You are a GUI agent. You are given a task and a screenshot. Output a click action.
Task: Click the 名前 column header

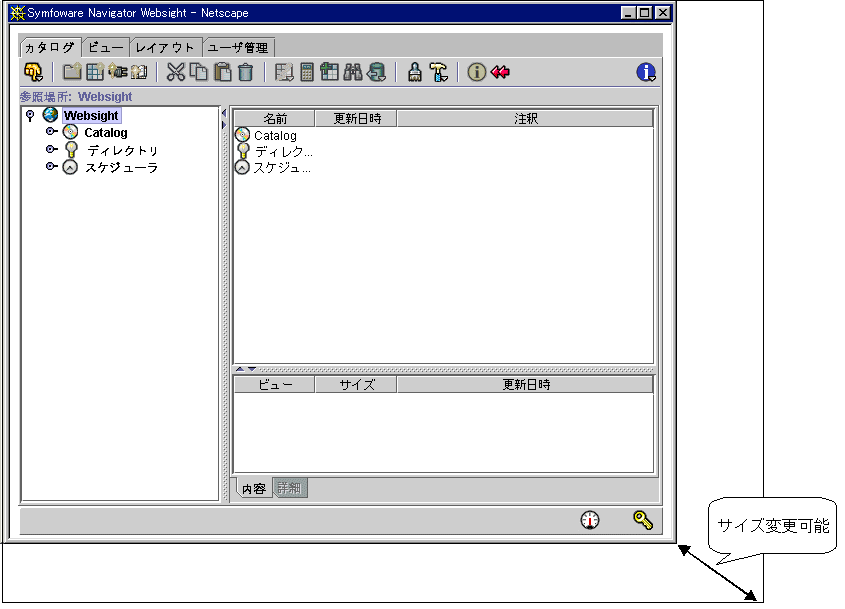pos(274,119)
